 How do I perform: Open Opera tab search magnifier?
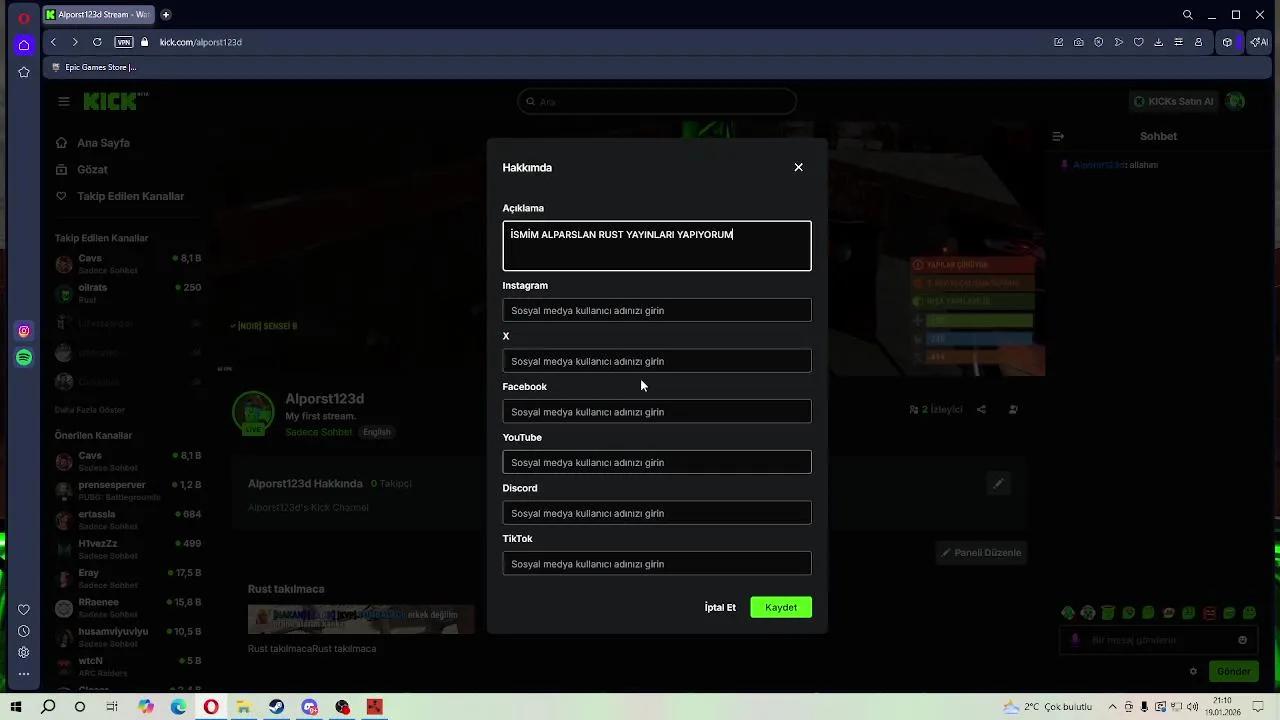[1188, 15]
